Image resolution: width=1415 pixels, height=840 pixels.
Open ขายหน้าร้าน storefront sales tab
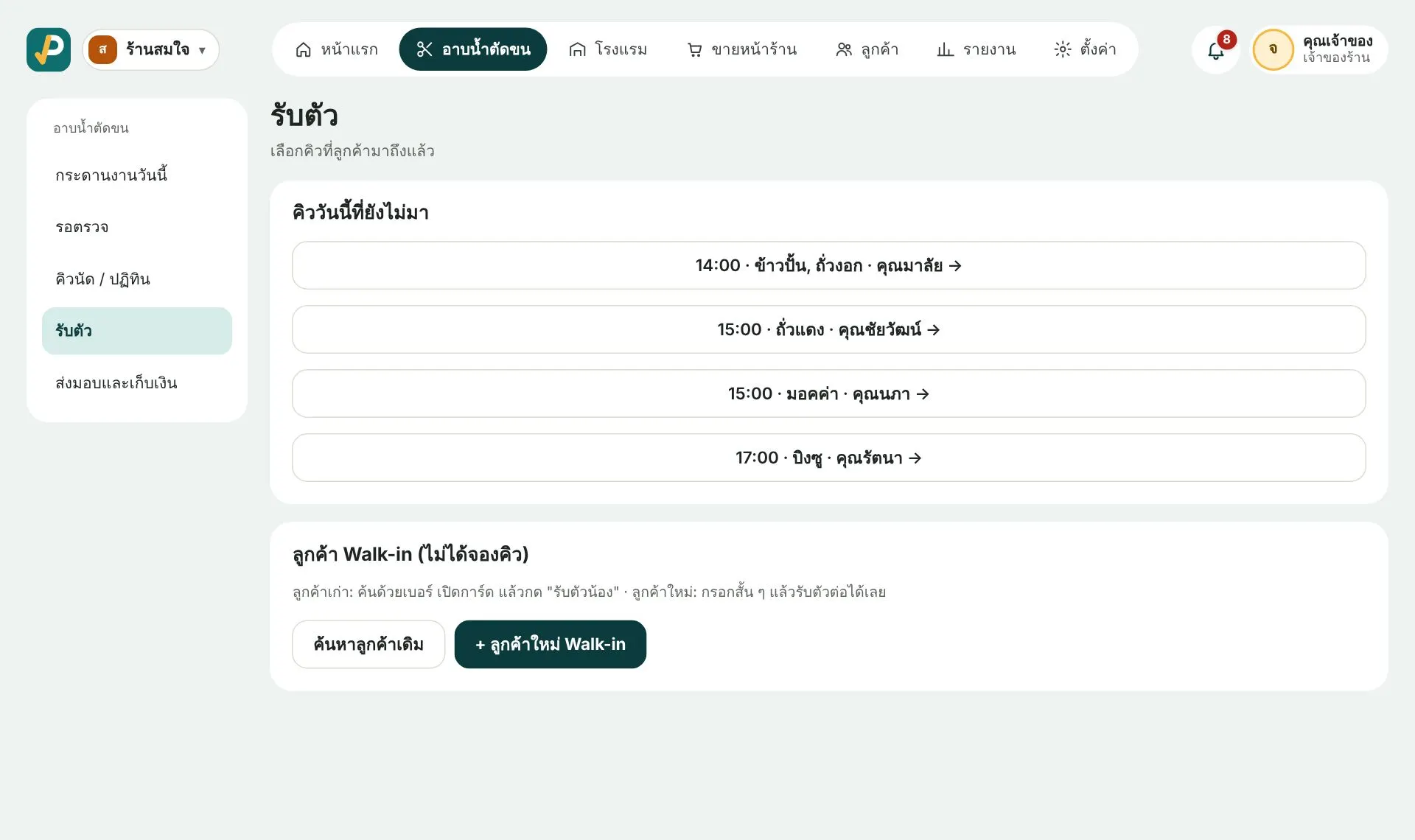741,49
